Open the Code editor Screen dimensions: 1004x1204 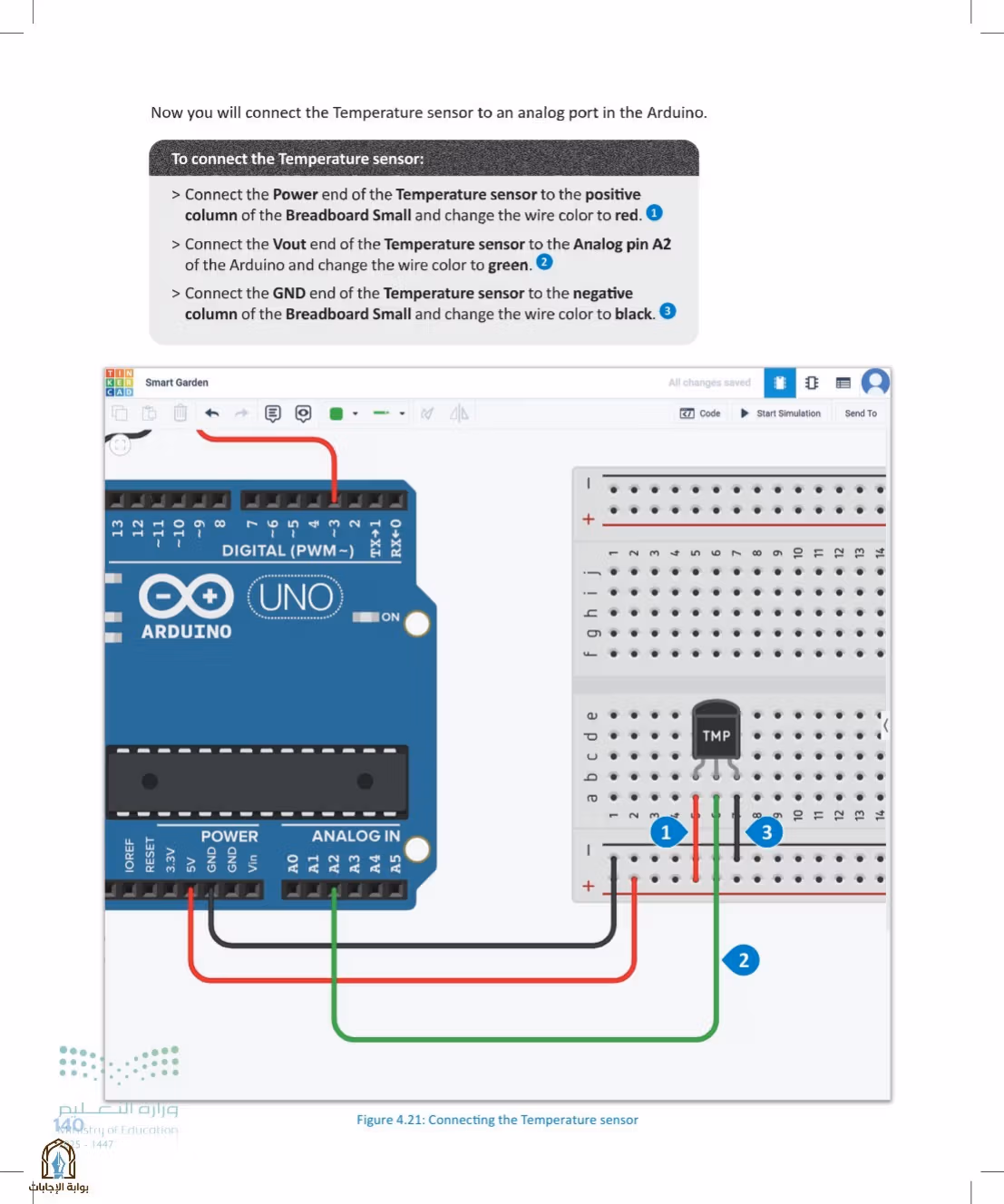pos(700,413)
